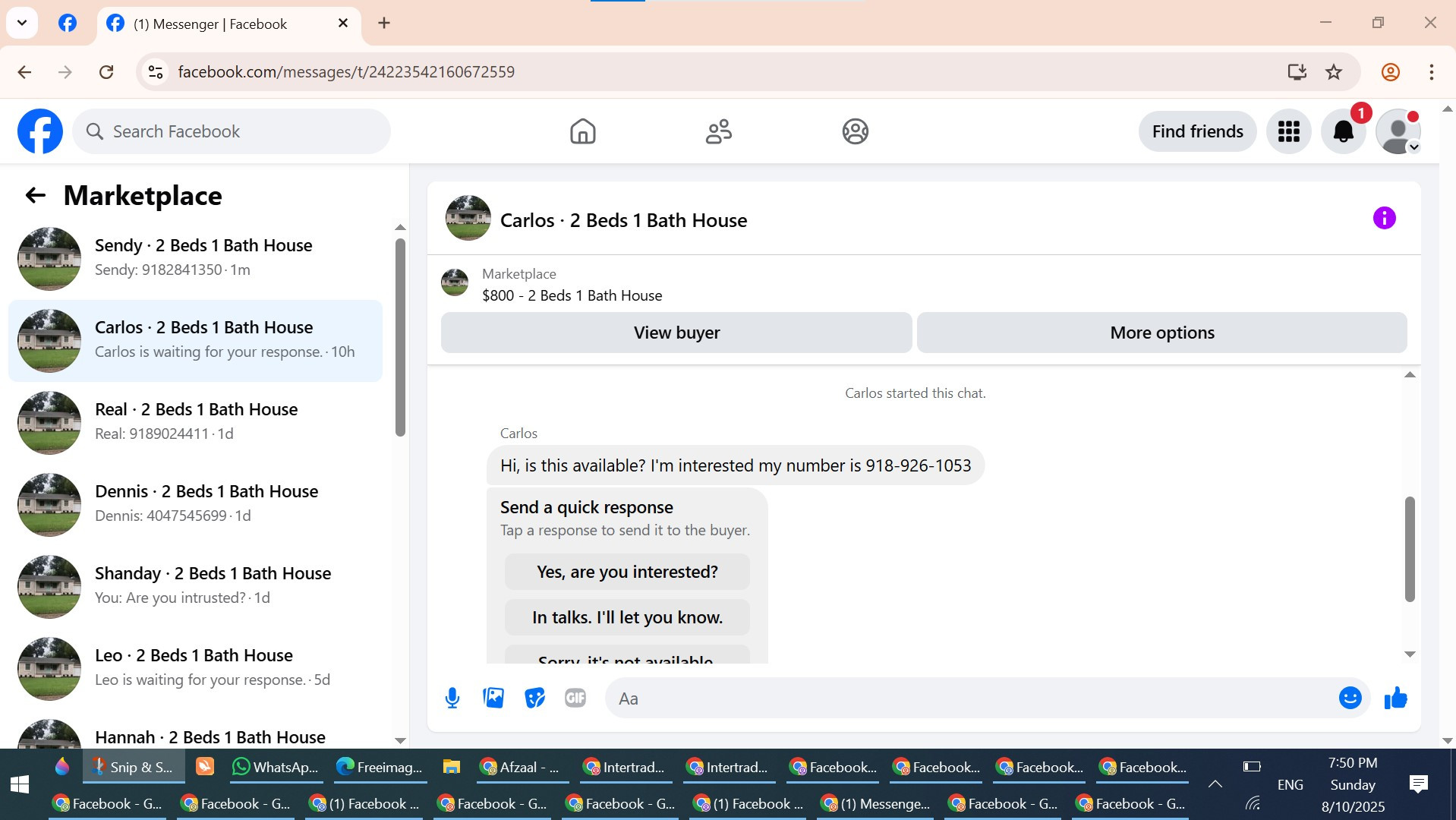Expand the tab search dropdown arrow
Screen dimensions: 1456x820
click(22, 23)
